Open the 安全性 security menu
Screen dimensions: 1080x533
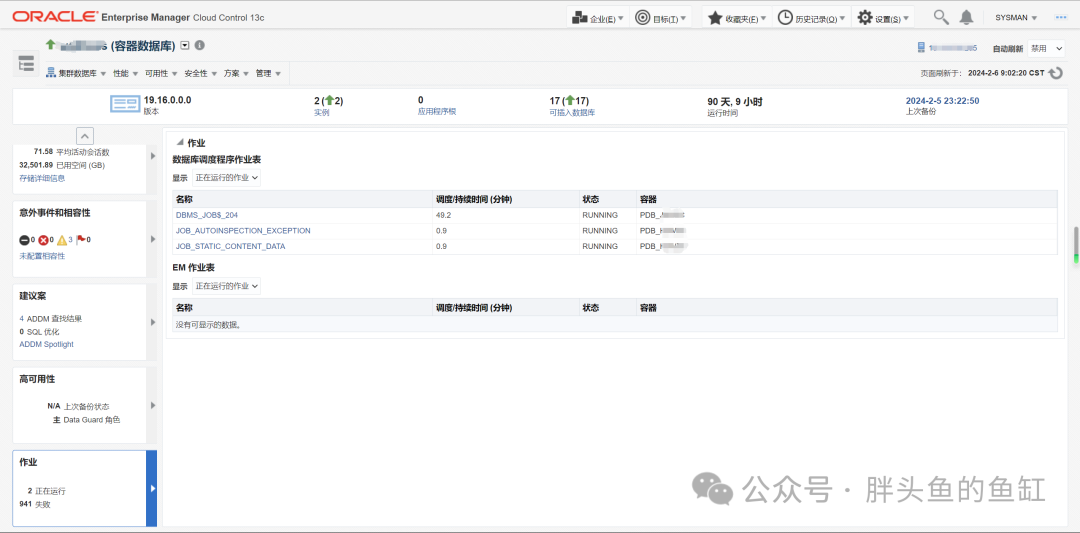tap(200, 73)
